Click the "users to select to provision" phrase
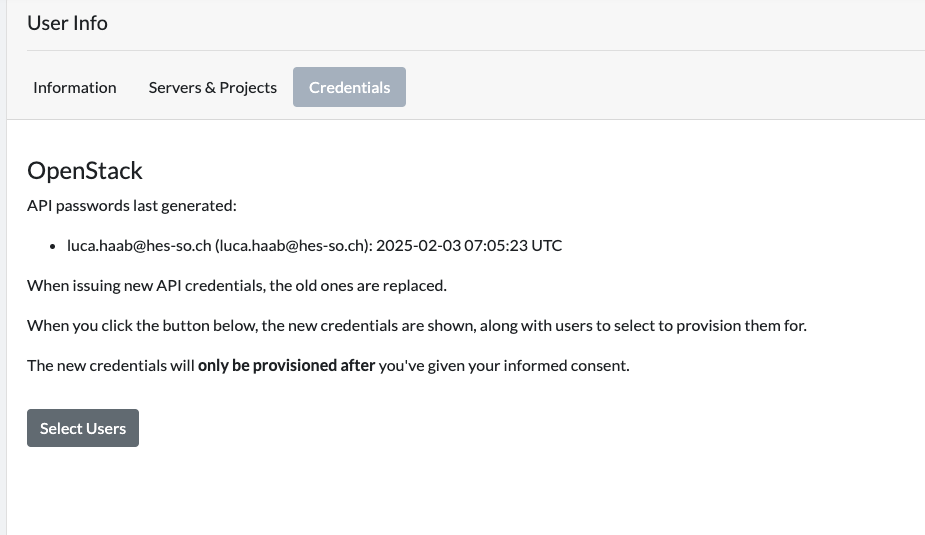The width and height of the screenshot is (925, 535). (685, 325)
